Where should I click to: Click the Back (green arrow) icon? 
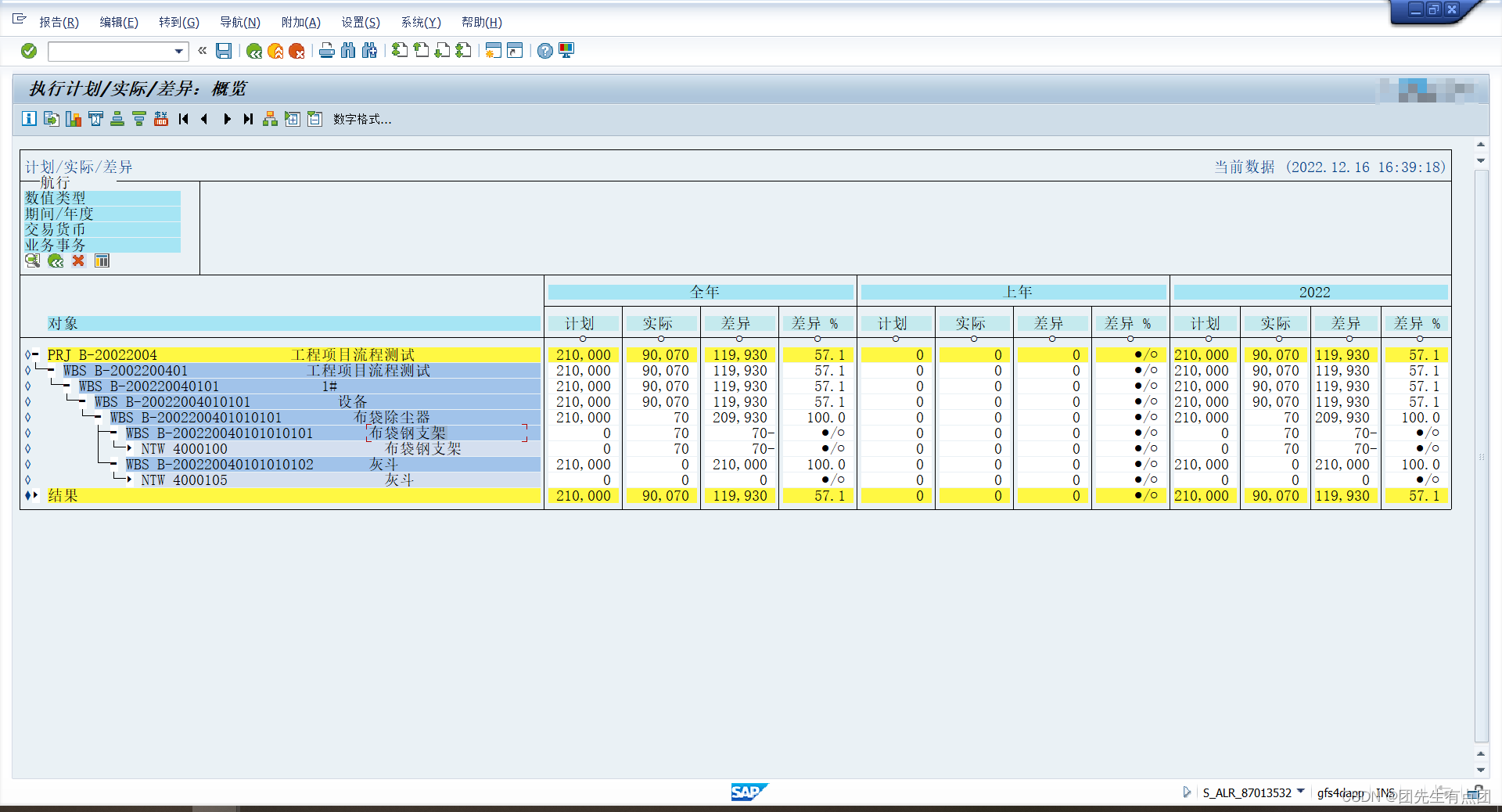(x=253, y=50)
